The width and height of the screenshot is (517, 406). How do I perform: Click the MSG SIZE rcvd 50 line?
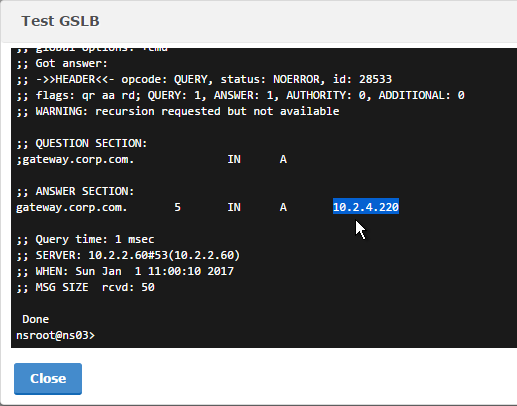point(85,287)
